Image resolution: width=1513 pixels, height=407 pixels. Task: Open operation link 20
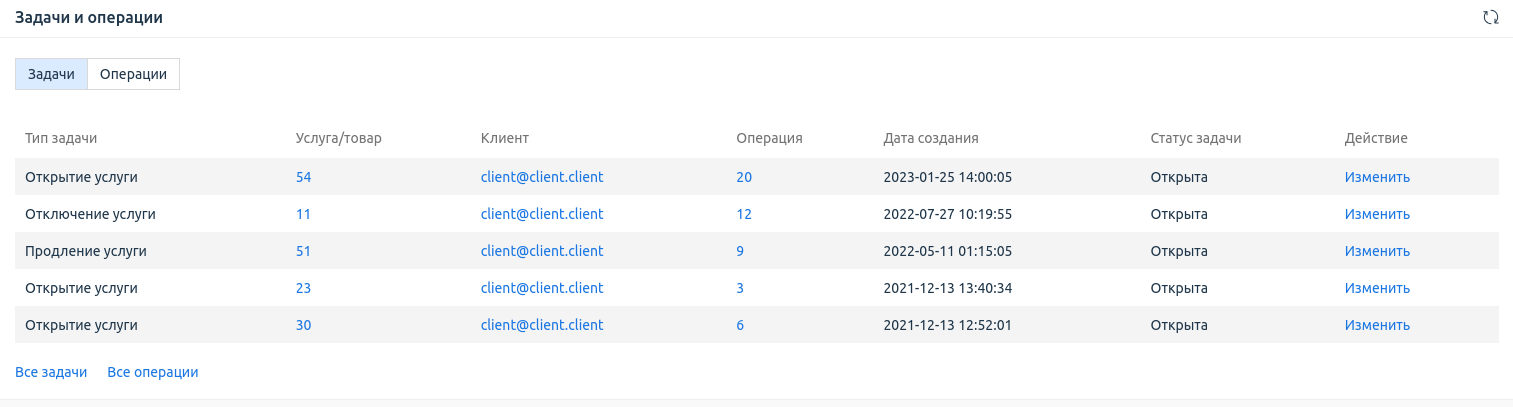point(743,177)
